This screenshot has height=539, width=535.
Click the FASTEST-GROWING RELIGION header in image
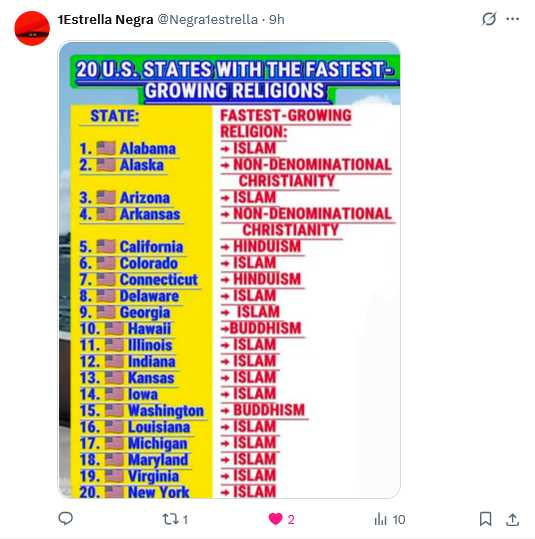286,123
